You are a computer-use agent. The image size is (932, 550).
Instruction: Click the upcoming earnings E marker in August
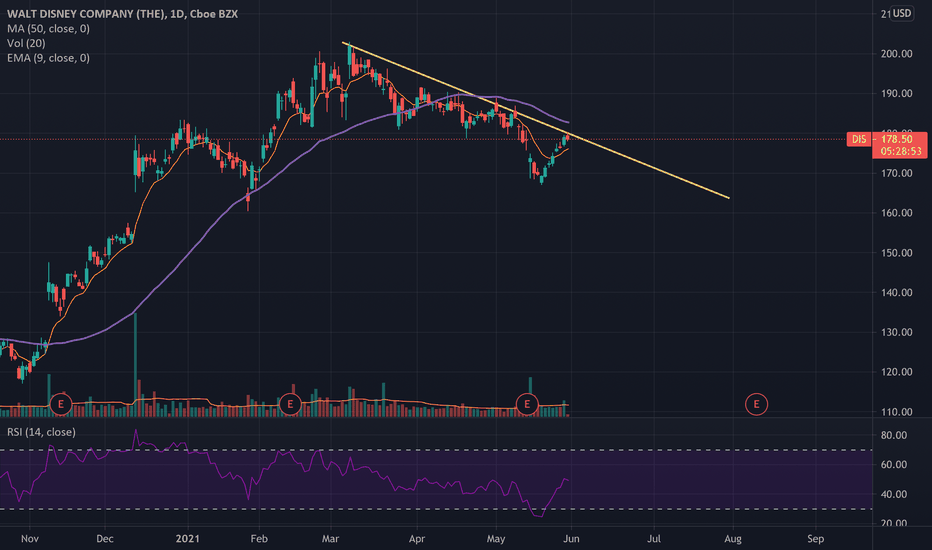(756, 404)
